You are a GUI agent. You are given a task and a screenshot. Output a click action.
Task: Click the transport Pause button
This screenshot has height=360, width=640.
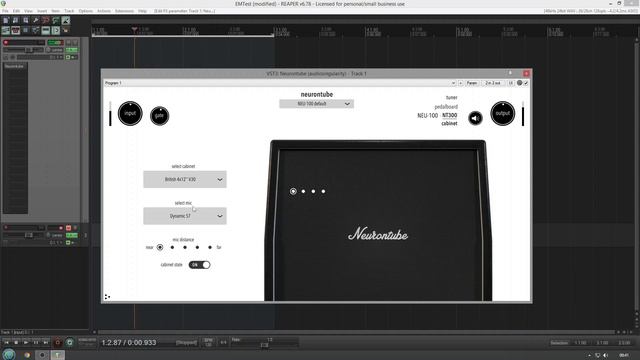pyautogui.click(x=36, y=342)
